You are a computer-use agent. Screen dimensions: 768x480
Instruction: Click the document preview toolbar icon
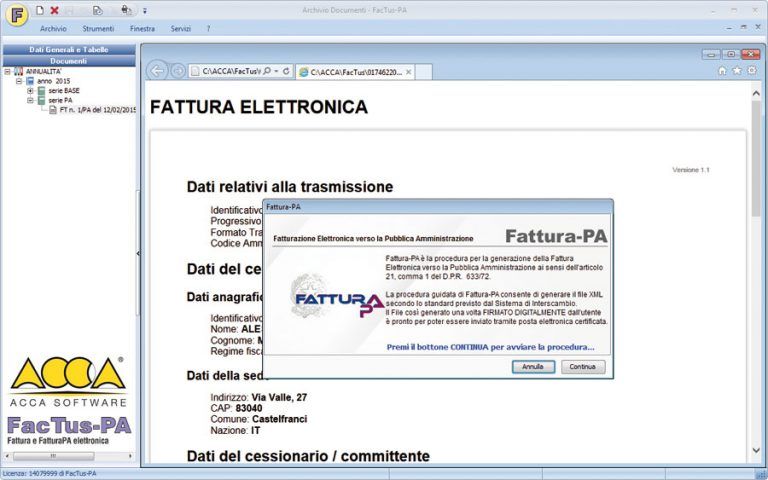pos(97,10)
